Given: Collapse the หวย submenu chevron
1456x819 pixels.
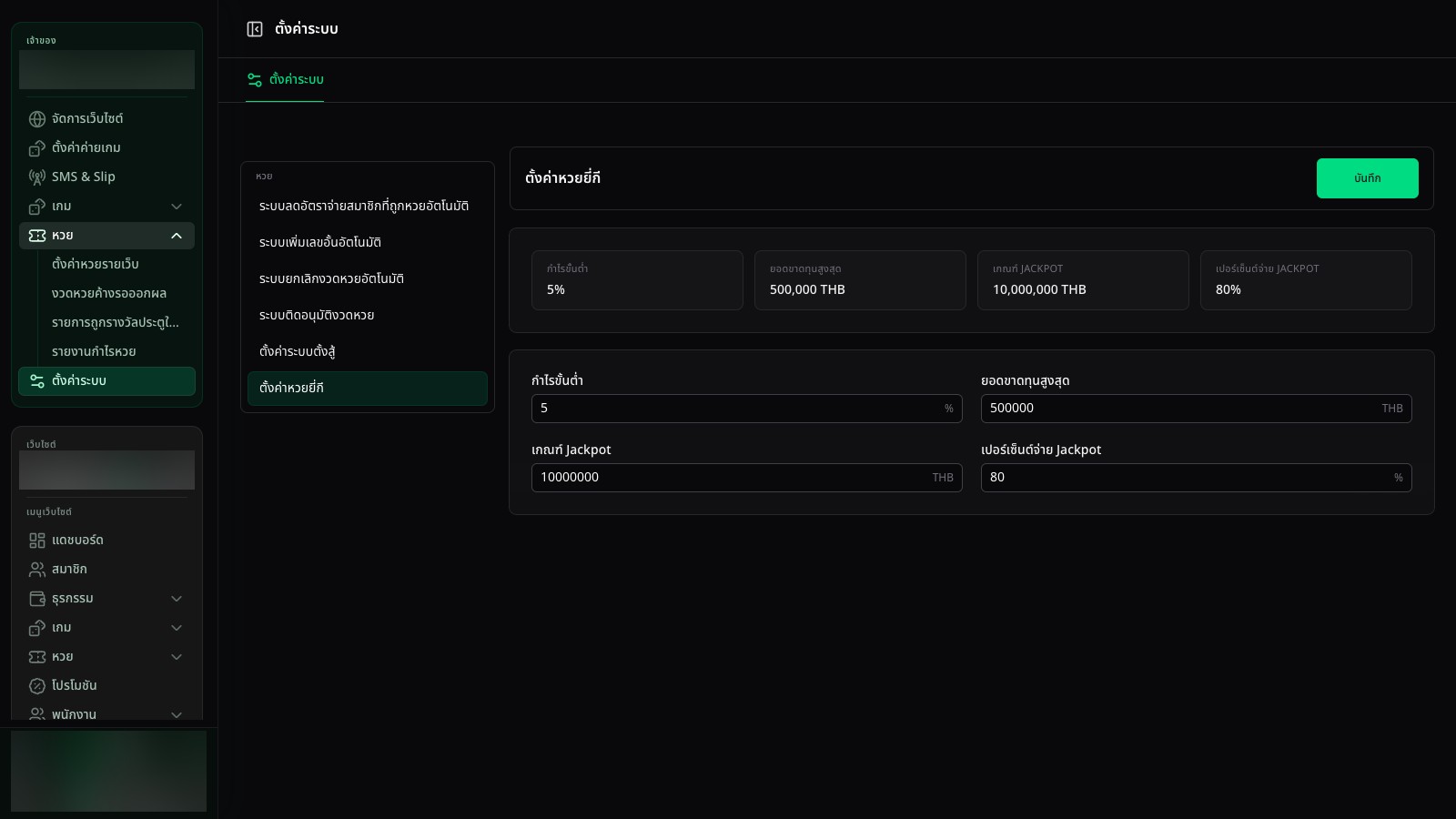Looking at the screenshot, I should pyautogui.click(x=177, y=236).
